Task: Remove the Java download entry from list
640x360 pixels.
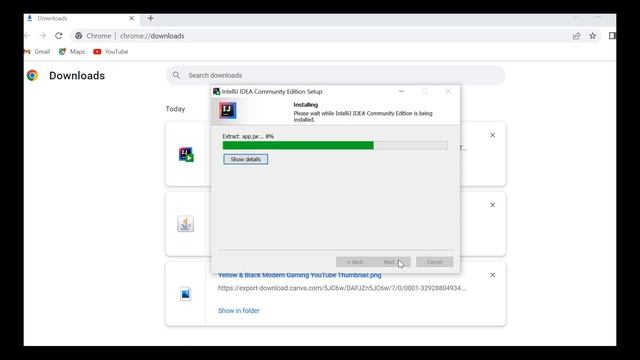Action: pyautogui.click(x=493, y=205)
